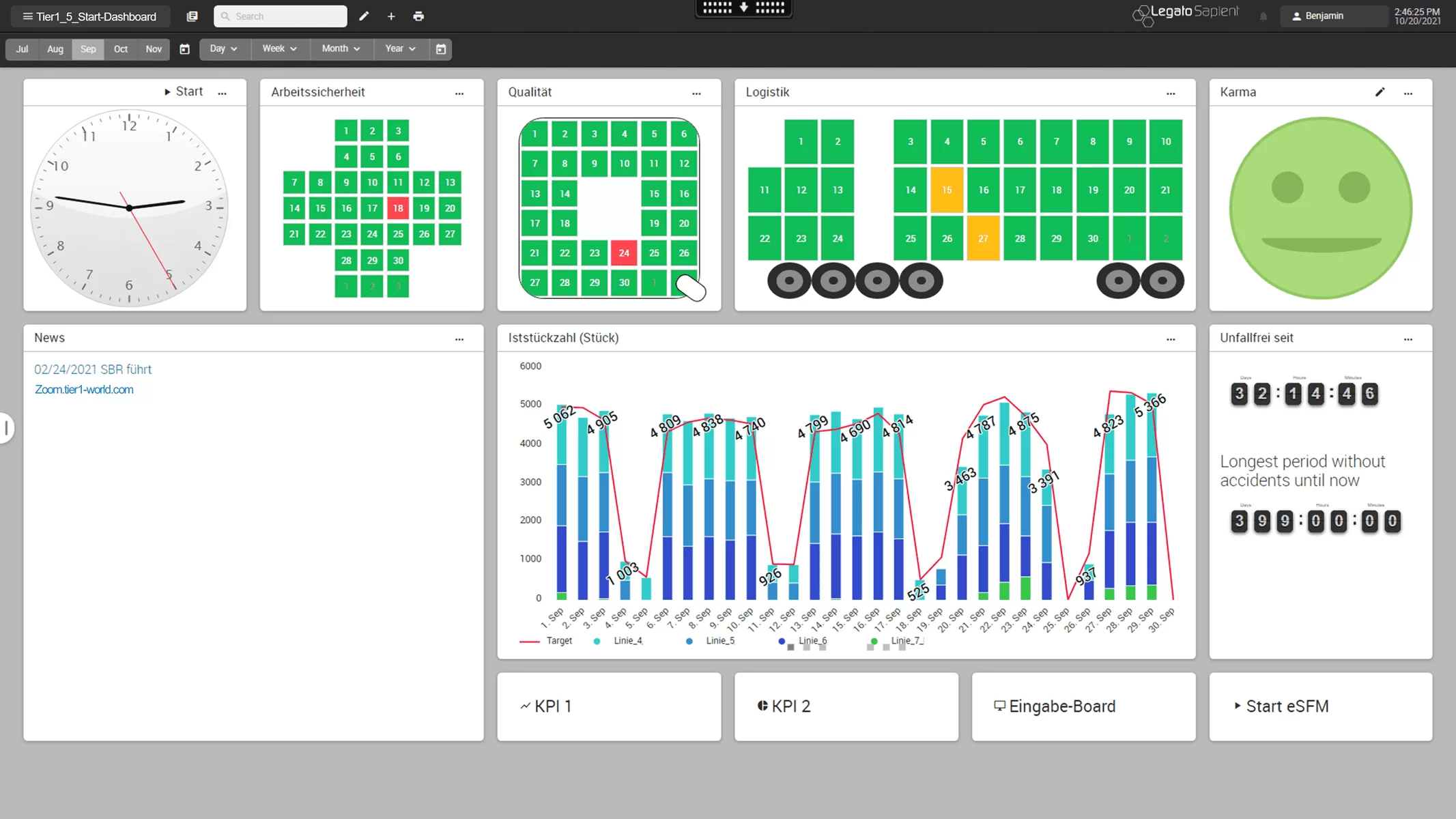Image resolution: width=1456 pixels, height=819 pixels.
Task: Click the News panel options icon
Action: click(459, 339)
